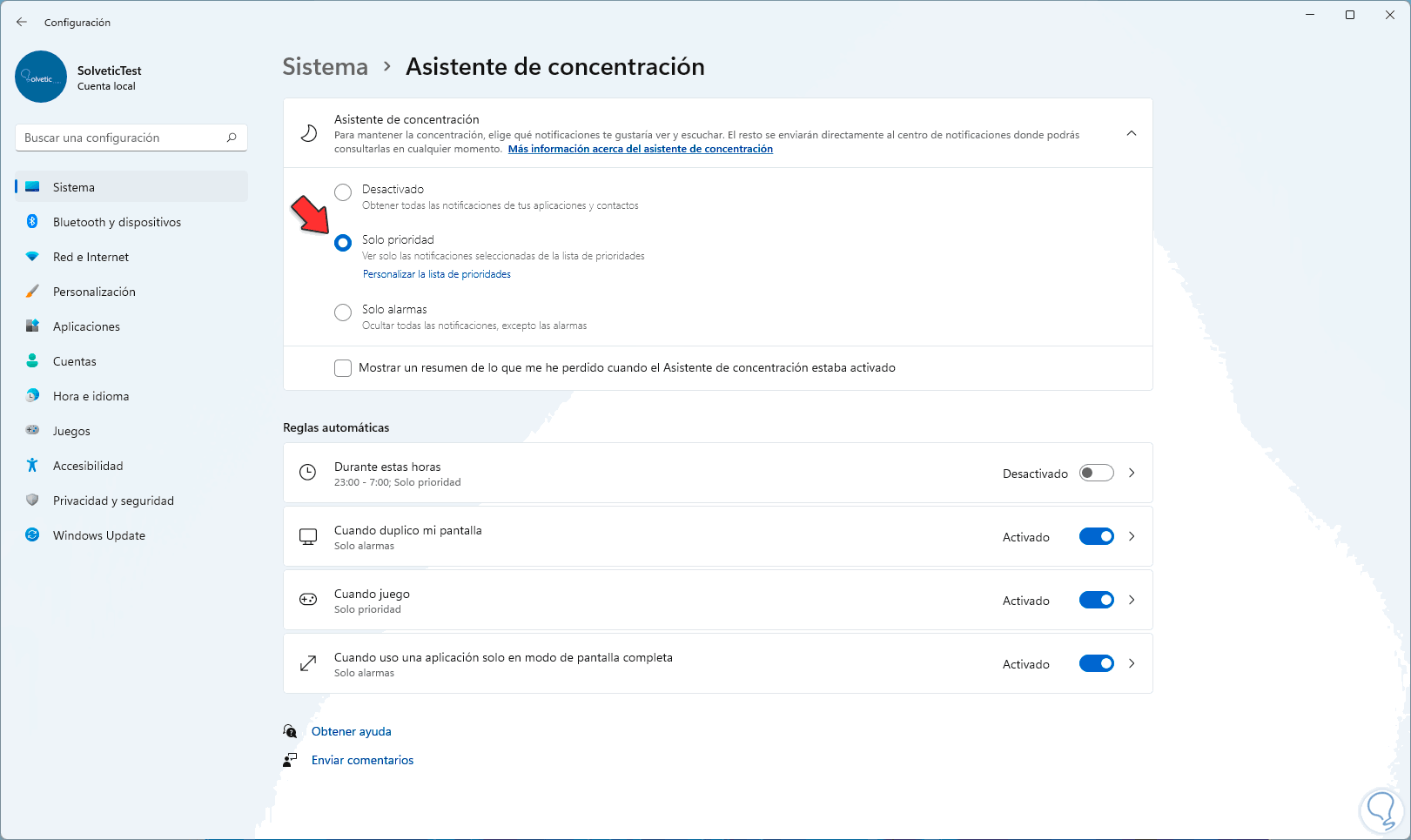Screen dimensions: 1411x840
Task: Expand the pantalla completa rule chevron
Action: (x=1132, y=664)
